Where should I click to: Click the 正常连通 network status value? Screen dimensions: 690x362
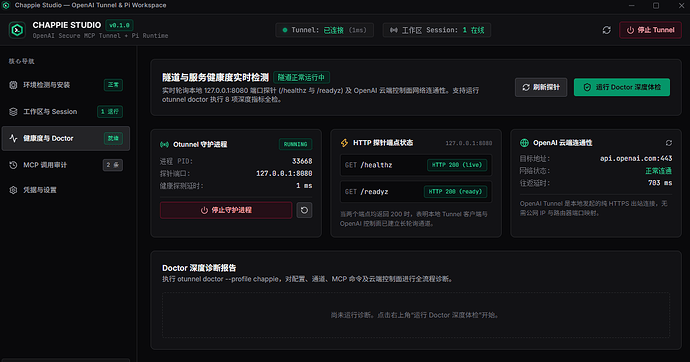(659, 171)
